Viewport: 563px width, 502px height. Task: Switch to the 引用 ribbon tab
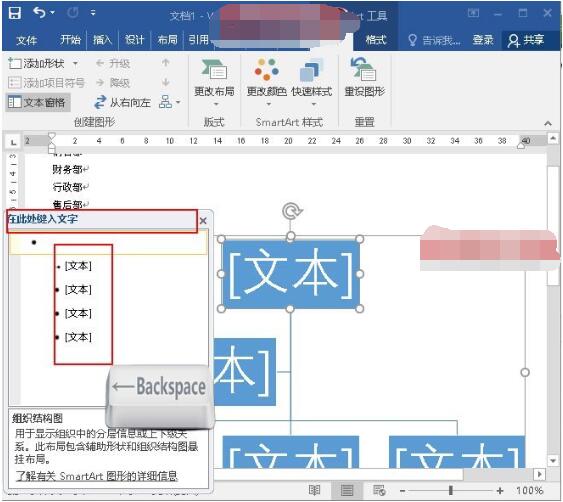click(x=199, y=39)
